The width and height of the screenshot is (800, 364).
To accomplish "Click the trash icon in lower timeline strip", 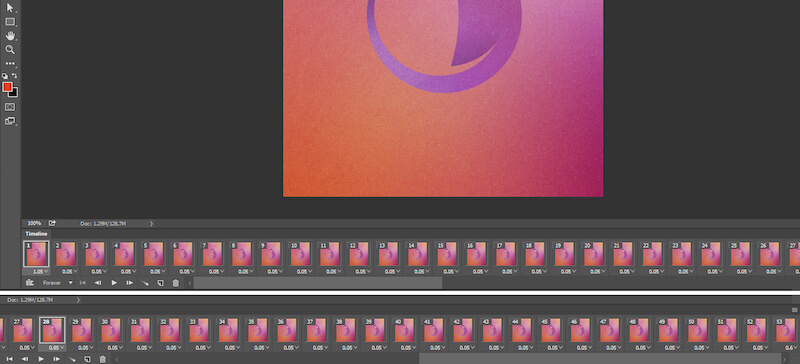I will [102, 359].
